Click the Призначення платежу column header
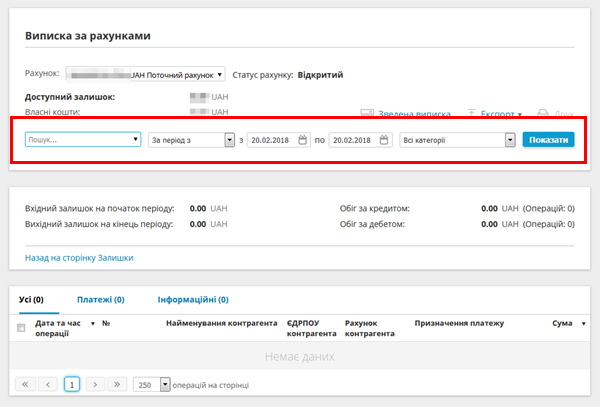 pos(459,323)
